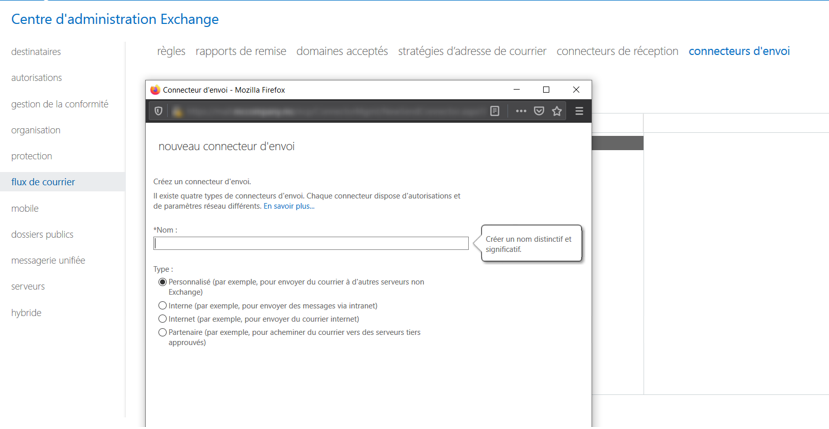The height and width of the screenshot is (429, 829).
Task: Go to the domaines acceptés tab
Action: click(342, 51)
